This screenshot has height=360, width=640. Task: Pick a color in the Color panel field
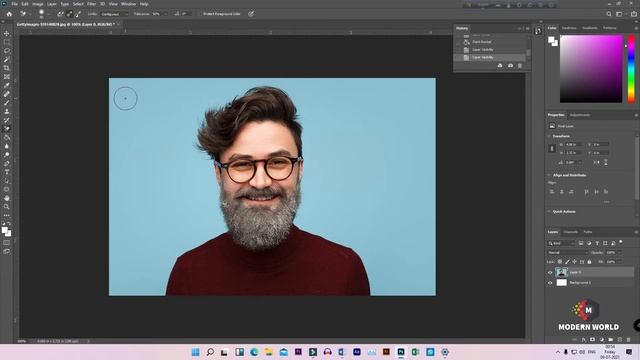591,69
